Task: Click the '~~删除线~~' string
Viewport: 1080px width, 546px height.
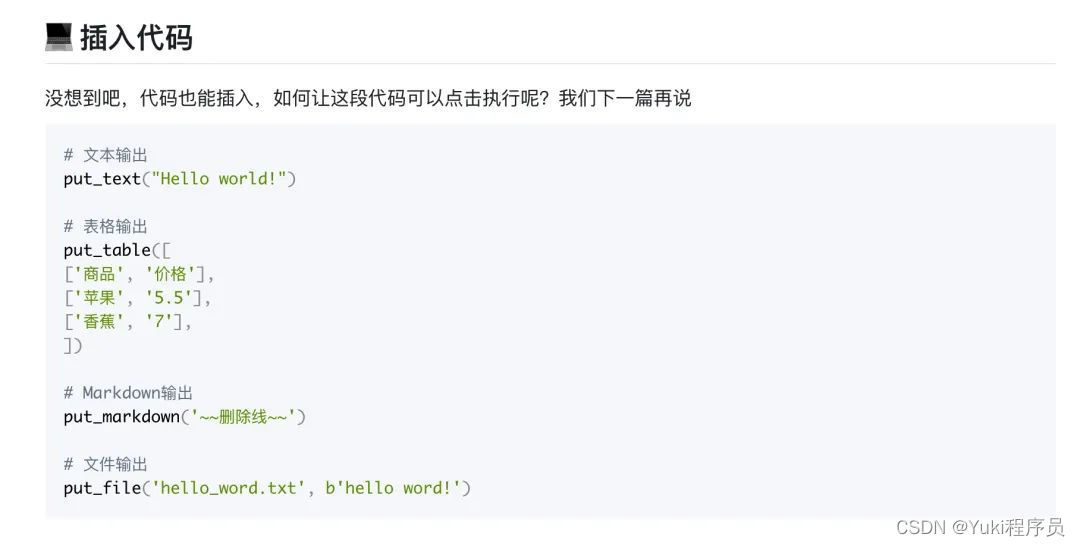Action: [x=242, y=417]
